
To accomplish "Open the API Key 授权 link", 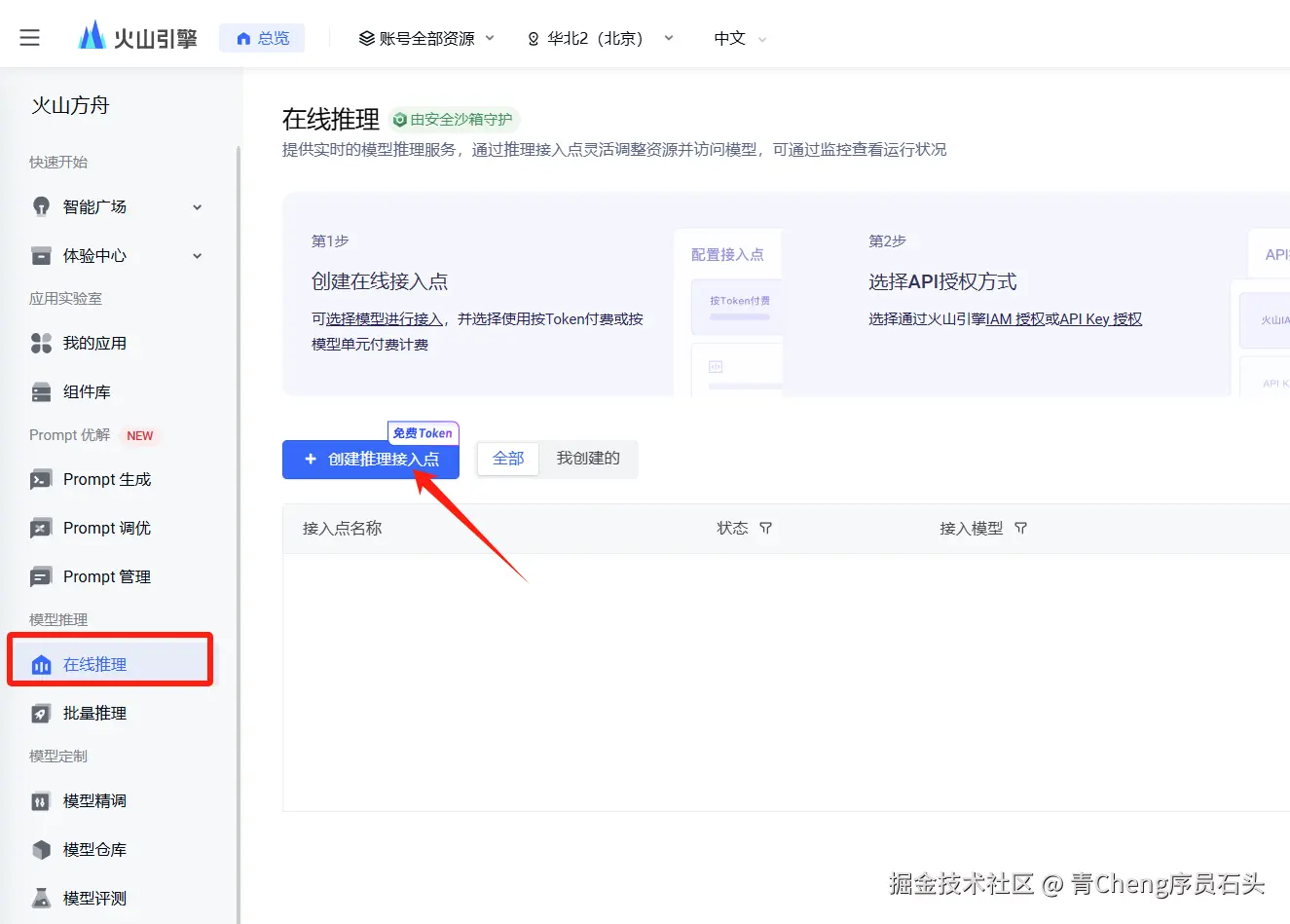I will coord(1100,319).
